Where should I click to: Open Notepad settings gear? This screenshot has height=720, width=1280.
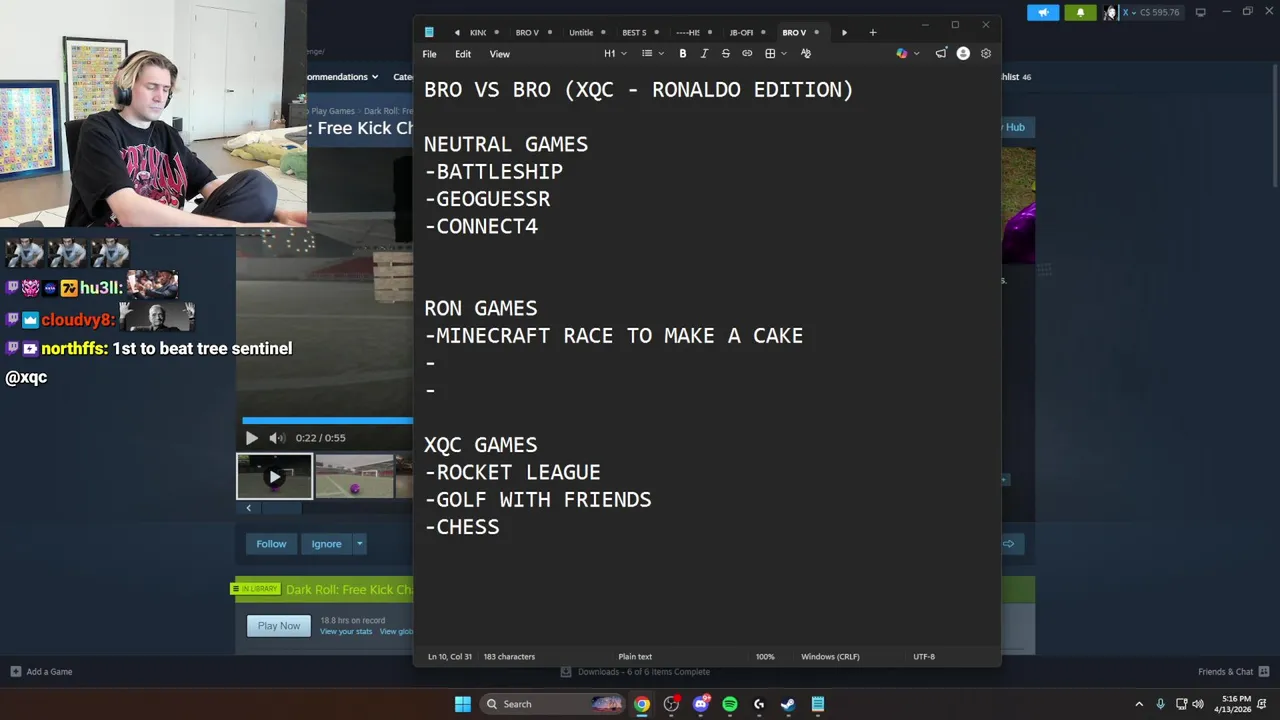pos(986,53)
